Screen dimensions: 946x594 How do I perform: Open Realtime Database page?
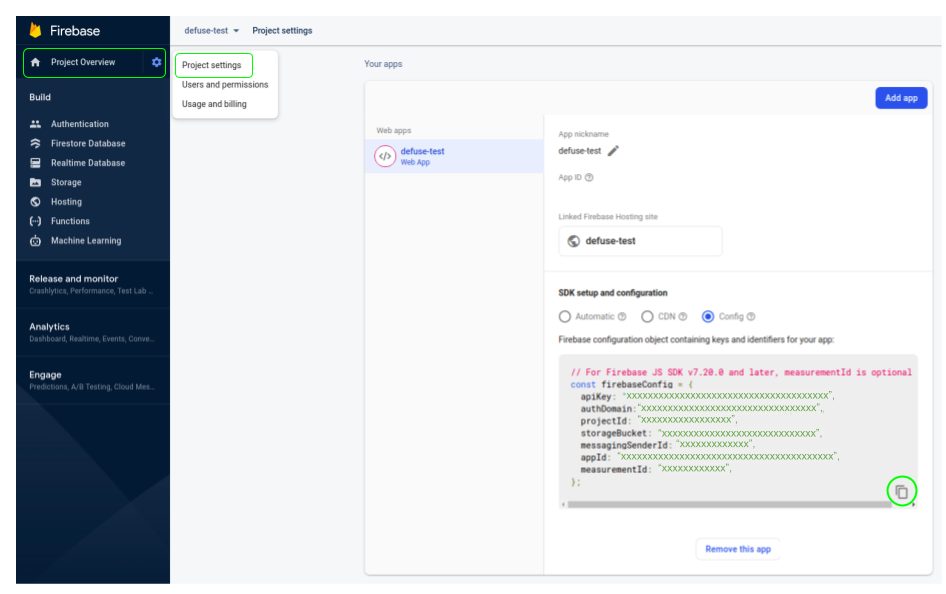[x=88, y=163]
